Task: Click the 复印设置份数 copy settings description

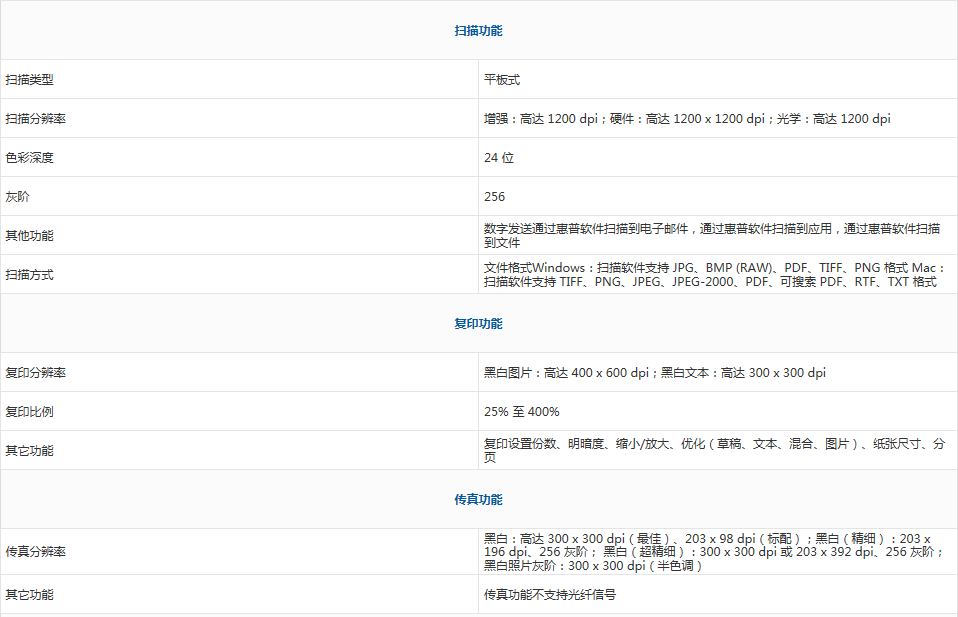Action: (x=714, y=450)
